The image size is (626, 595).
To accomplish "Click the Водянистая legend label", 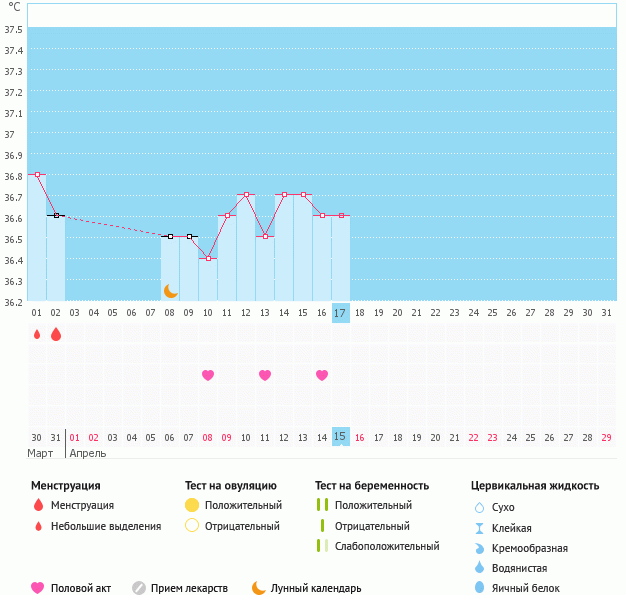I will [520, 568].
